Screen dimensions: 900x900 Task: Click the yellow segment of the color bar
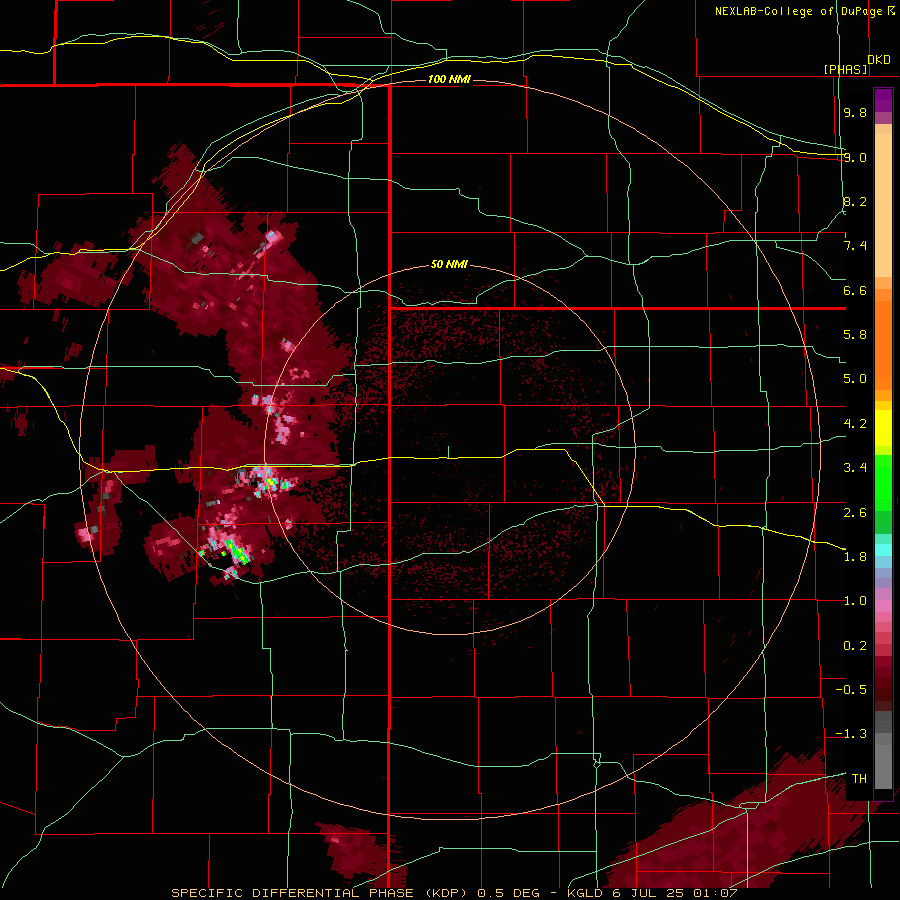(x=883, y=428)
